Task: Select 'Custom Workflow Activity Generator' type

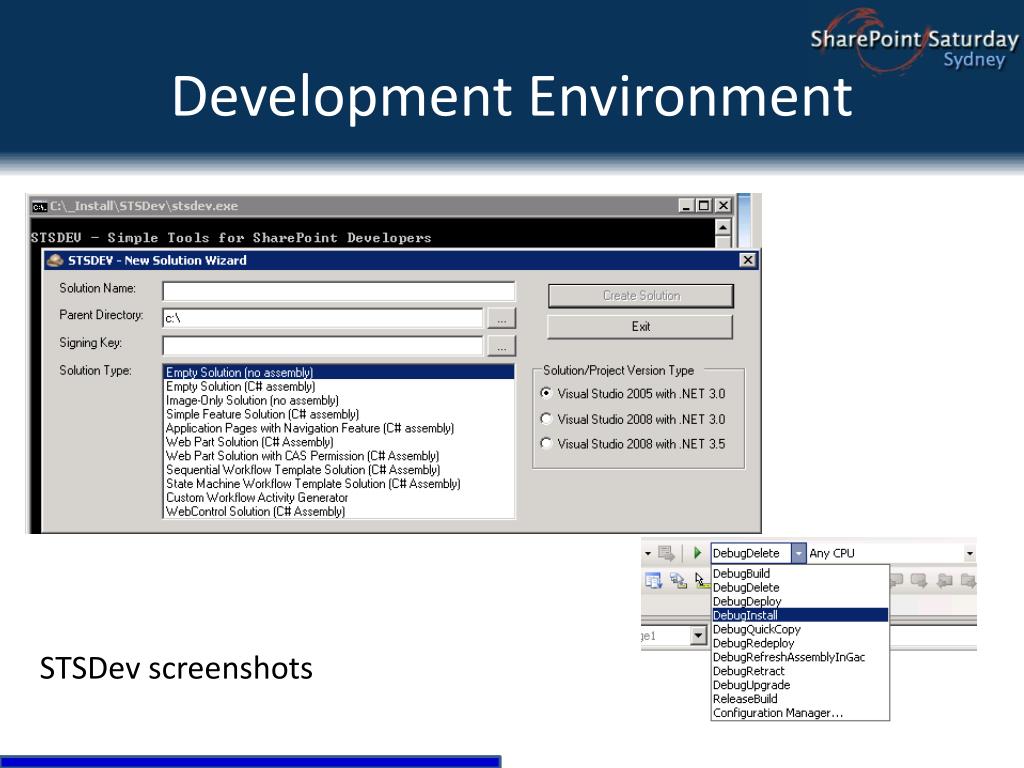Action: pyautogui.click(x=338, y=498)
